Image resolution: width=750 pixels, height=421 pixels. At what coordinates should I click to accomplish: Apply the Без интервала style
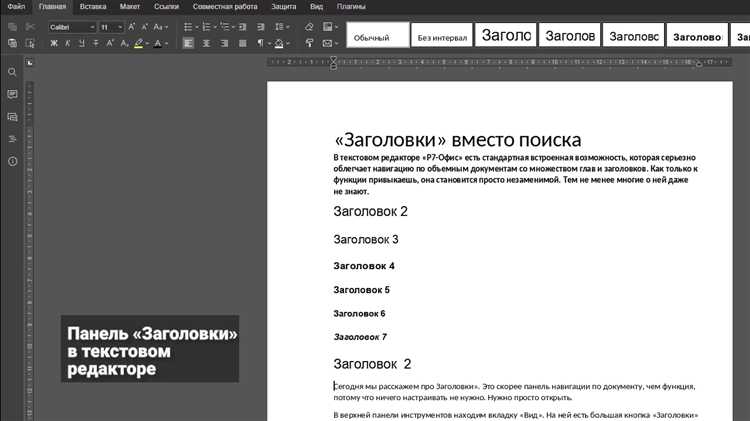click(442, 35)
